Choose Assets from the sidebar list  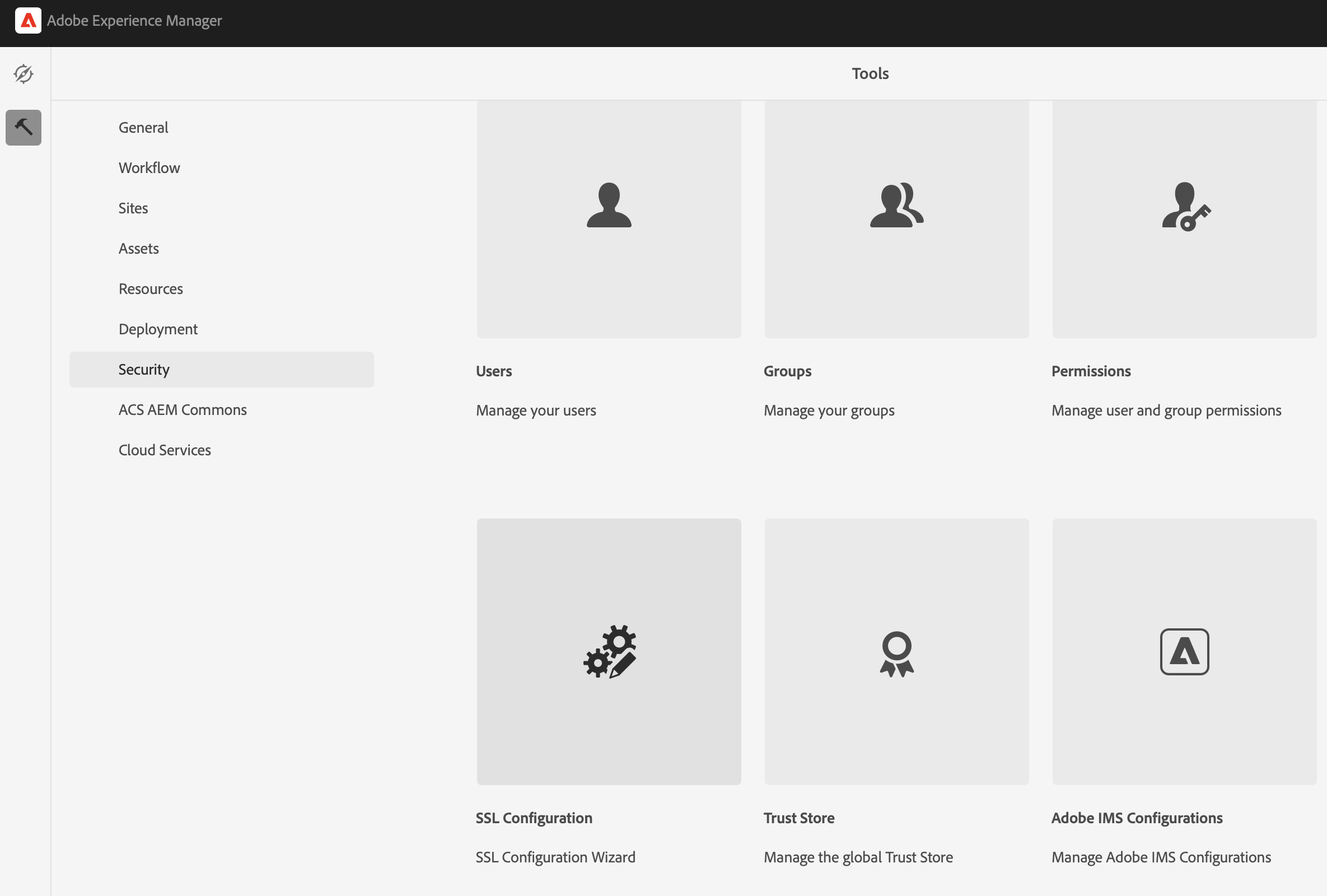[139, 249]
